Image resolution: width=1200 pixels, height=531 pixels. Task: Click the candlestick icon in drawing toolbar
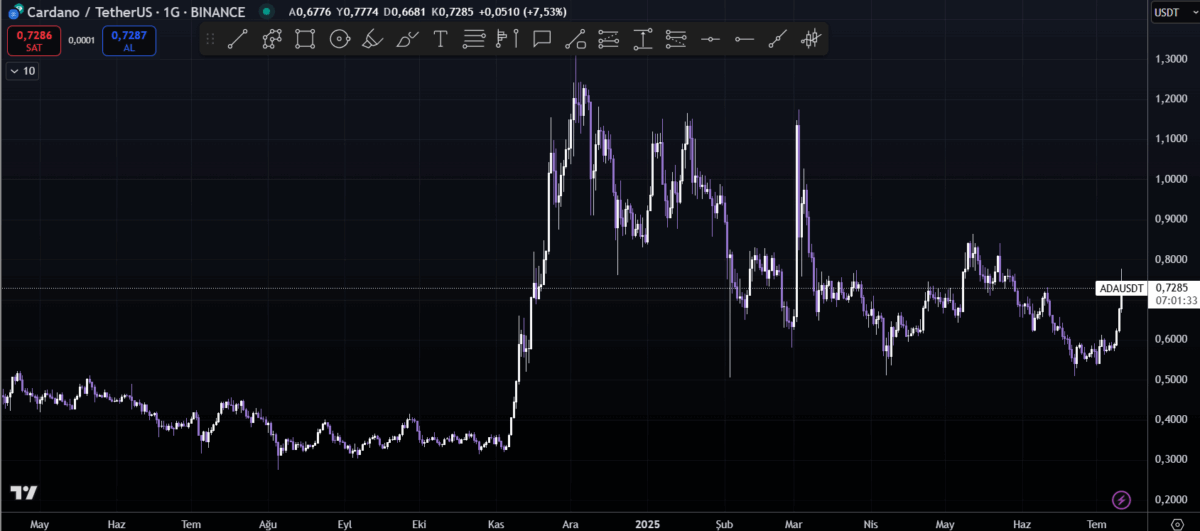point(812,40)
